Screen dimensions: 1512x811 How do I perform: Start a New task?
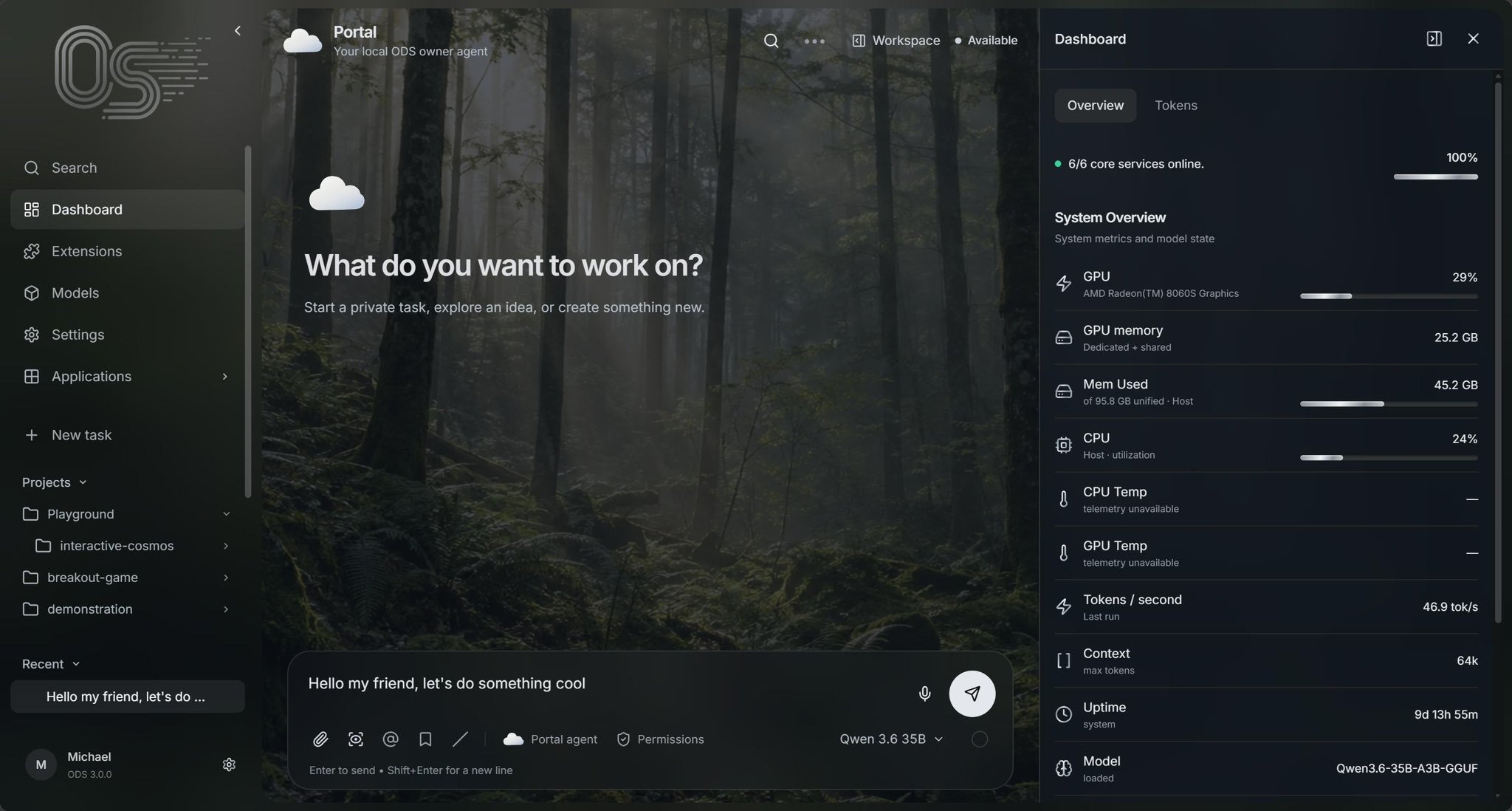(x=127, y=435)
